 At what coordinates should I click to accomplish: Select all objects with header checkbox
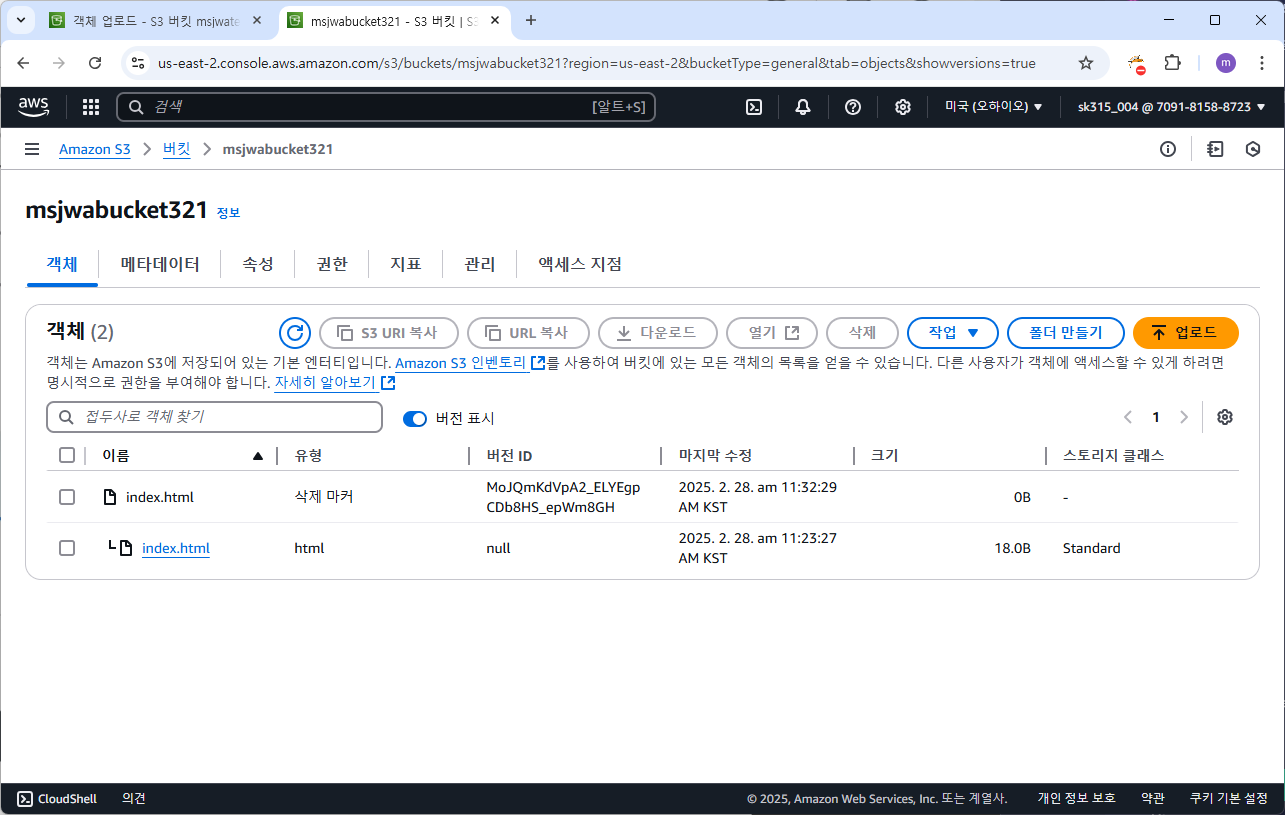coord(67,455)
